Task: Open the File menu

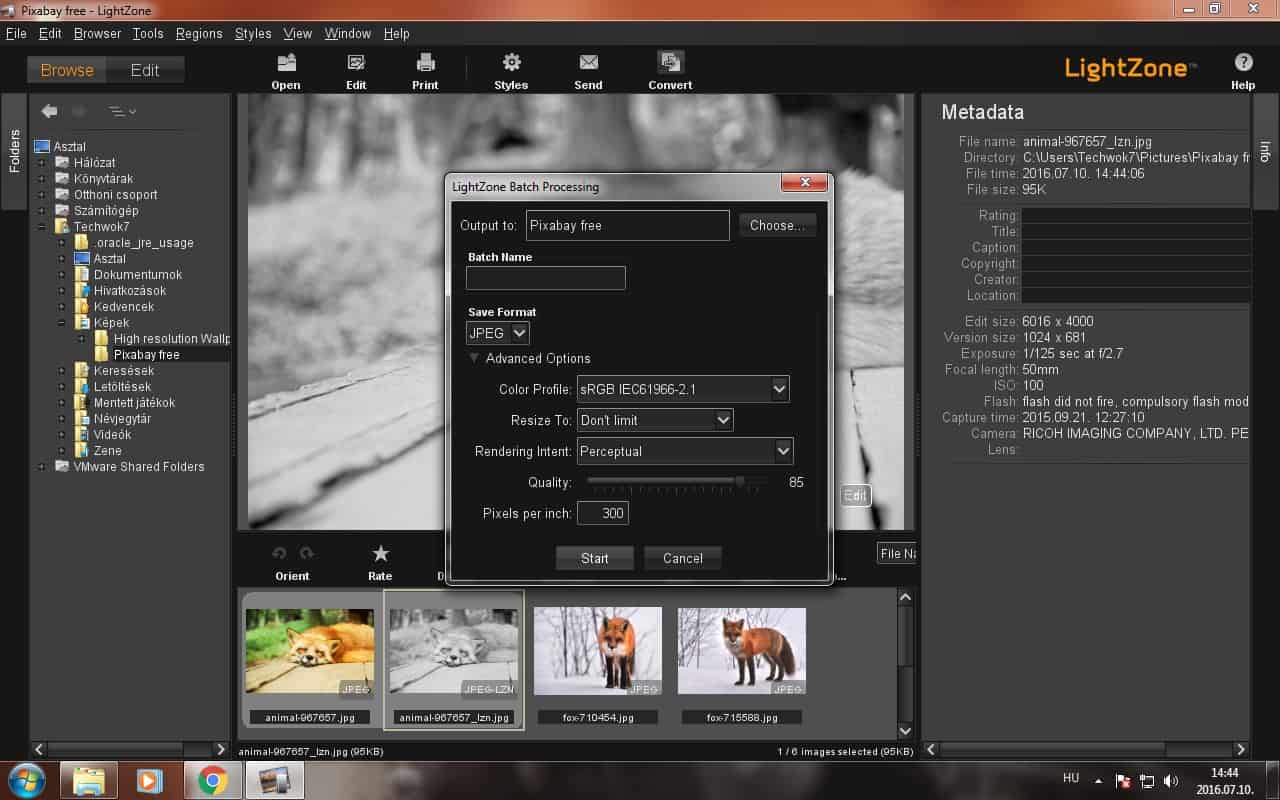Action: [16, 33]
